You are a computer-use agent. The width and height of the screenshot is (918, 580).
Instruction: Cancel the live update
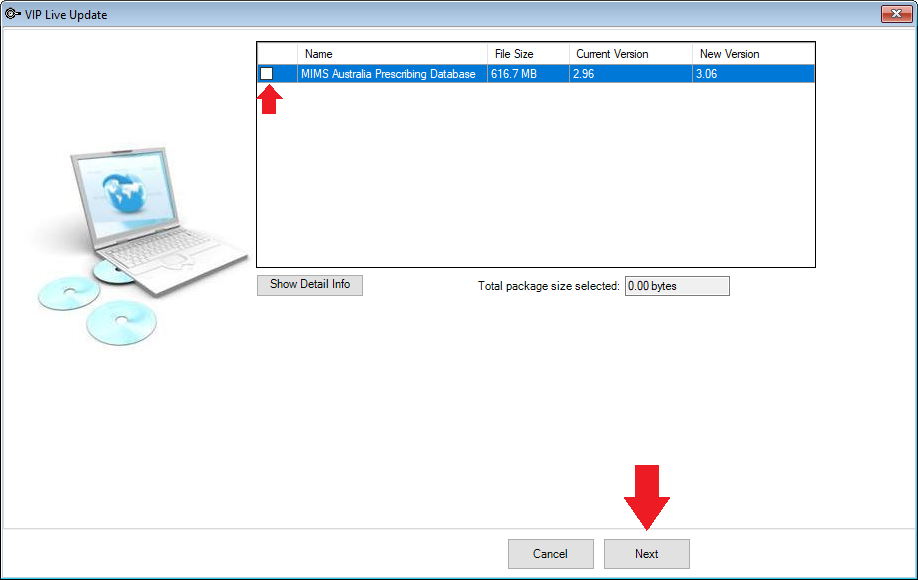click(550, 554)
